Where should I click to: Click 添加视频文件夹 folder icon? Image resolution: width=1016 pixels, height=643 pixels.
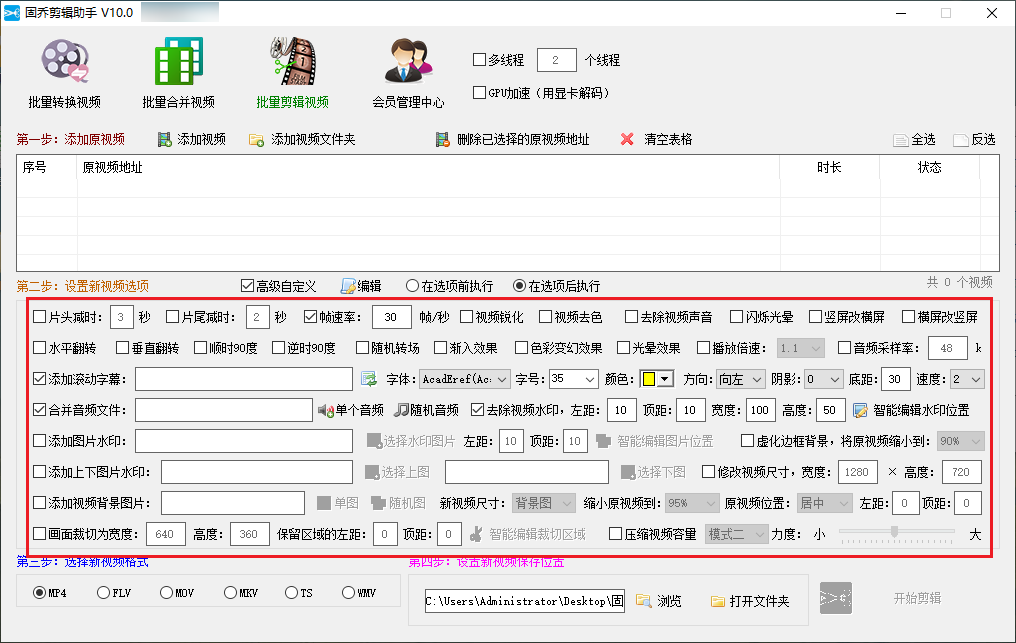[x=256, y=140]
